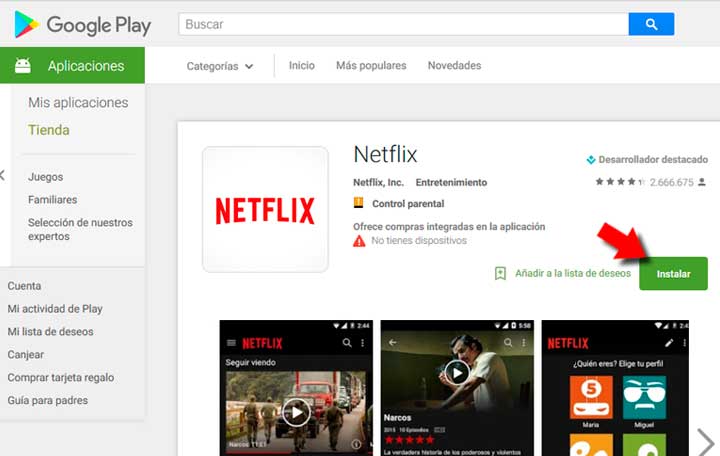Collapse the sidebar with the left chevron

(x=2, y=175)
